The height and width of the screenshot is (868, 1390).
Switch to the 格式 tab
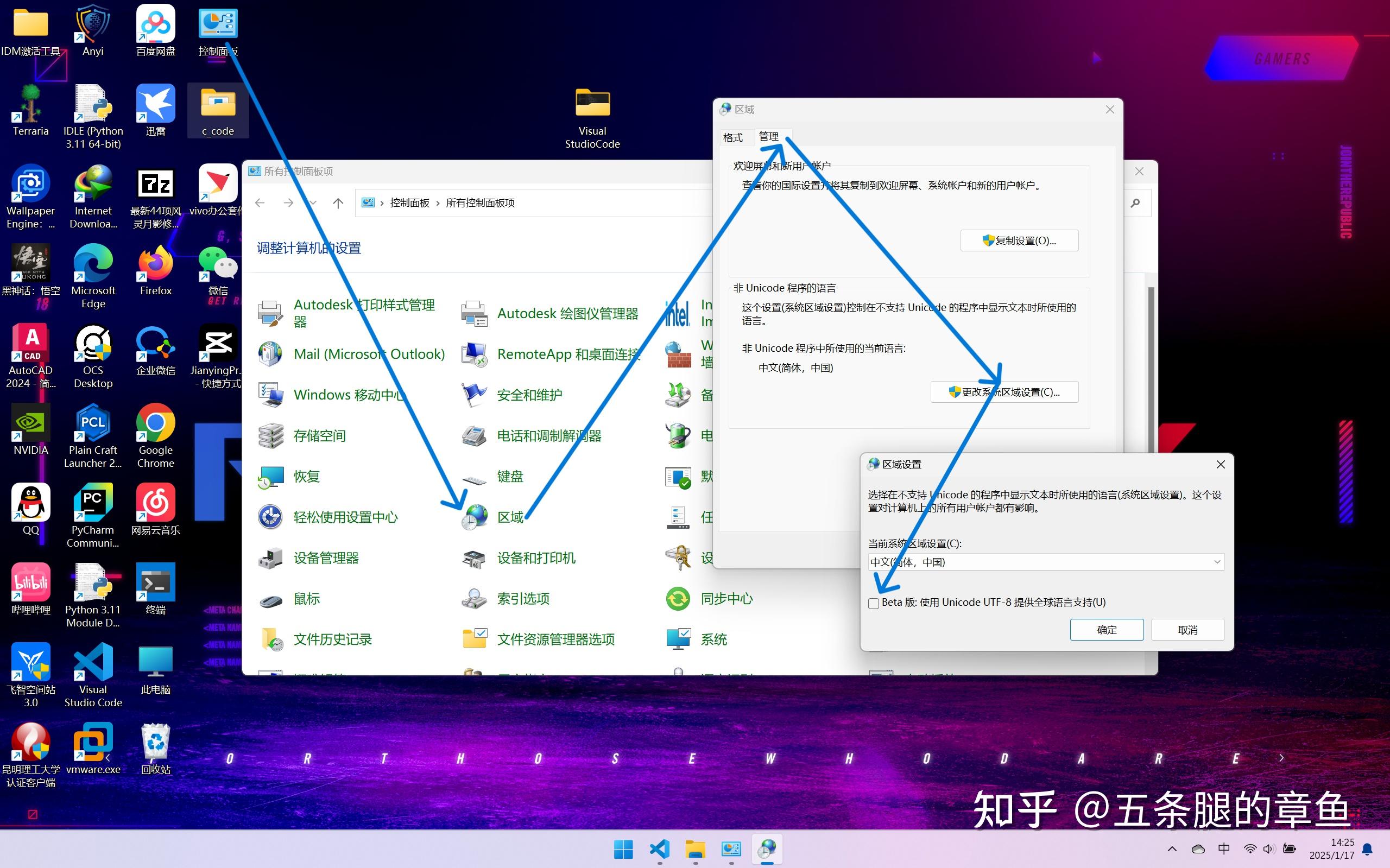(732, 138)
